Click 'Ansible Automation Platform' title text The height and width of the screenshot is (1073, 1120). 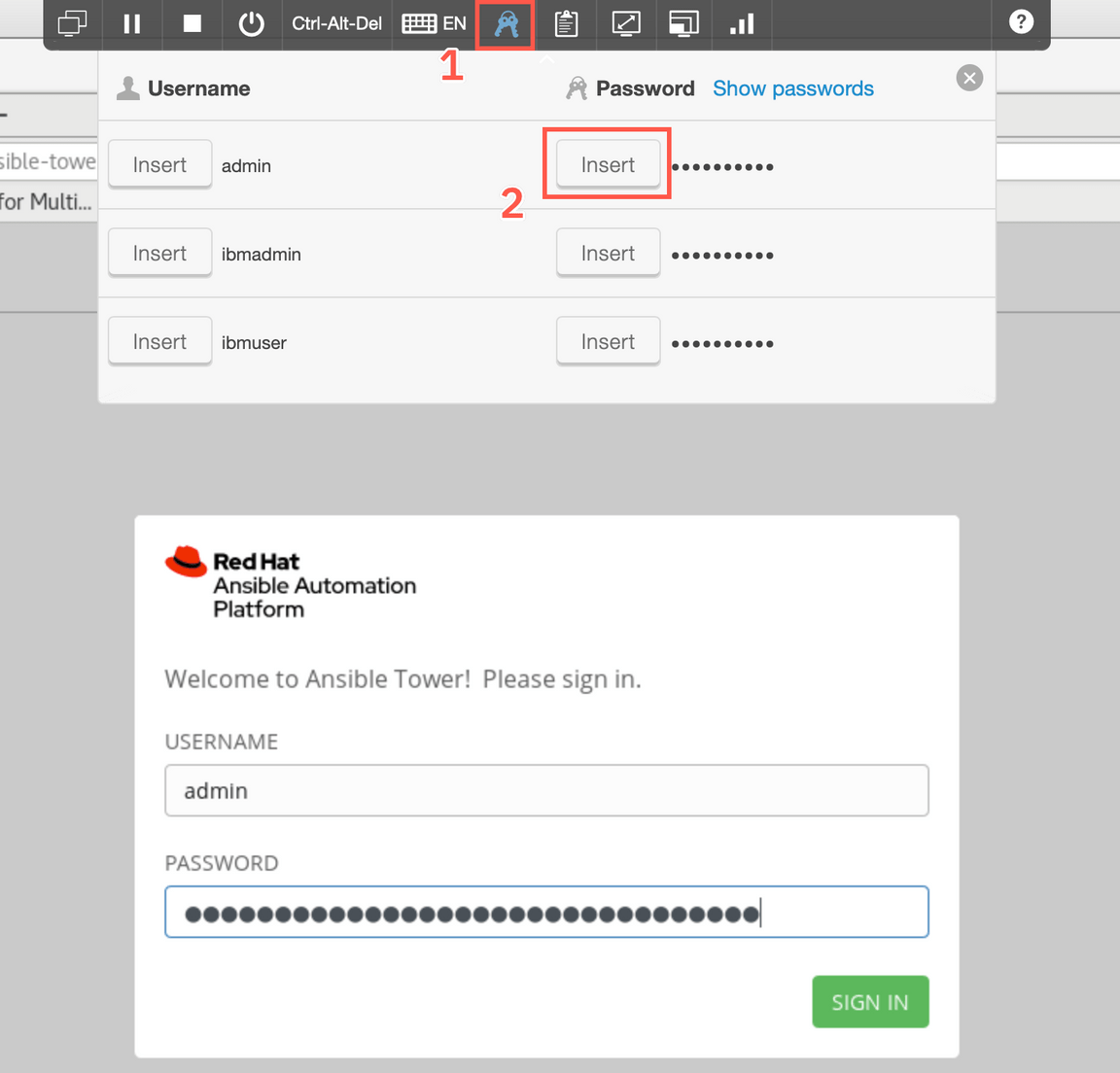(x=314, y=597)
